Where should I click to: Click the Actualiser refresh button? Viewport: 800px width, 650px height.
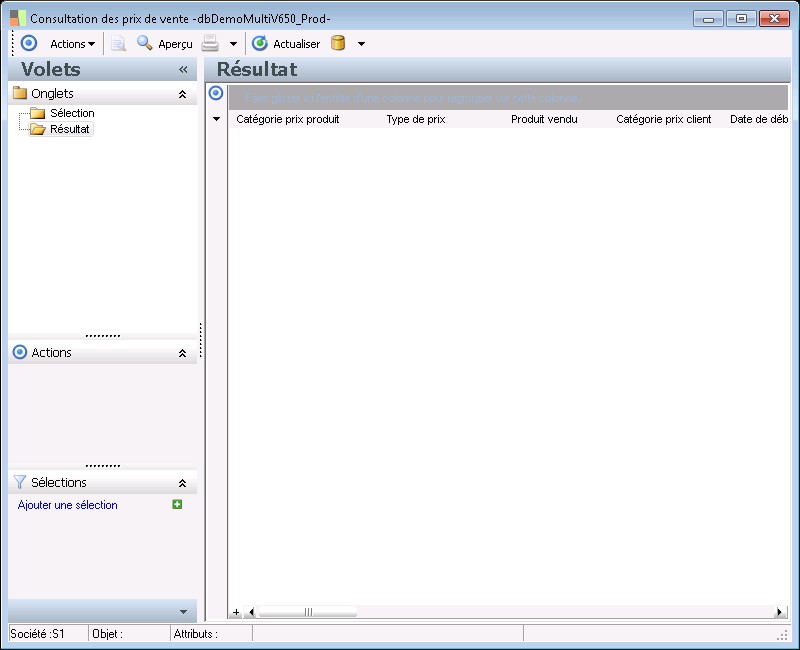(x=286, y=44)
